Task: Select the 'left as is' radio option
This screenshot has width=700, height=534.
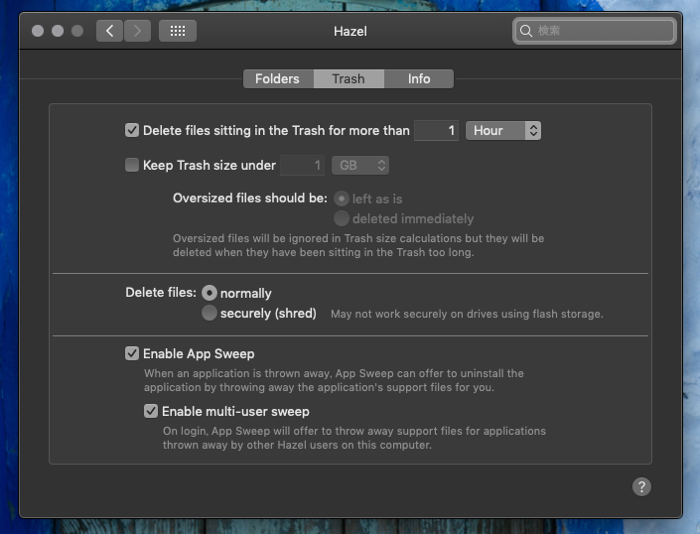Action: pos(342,199)
